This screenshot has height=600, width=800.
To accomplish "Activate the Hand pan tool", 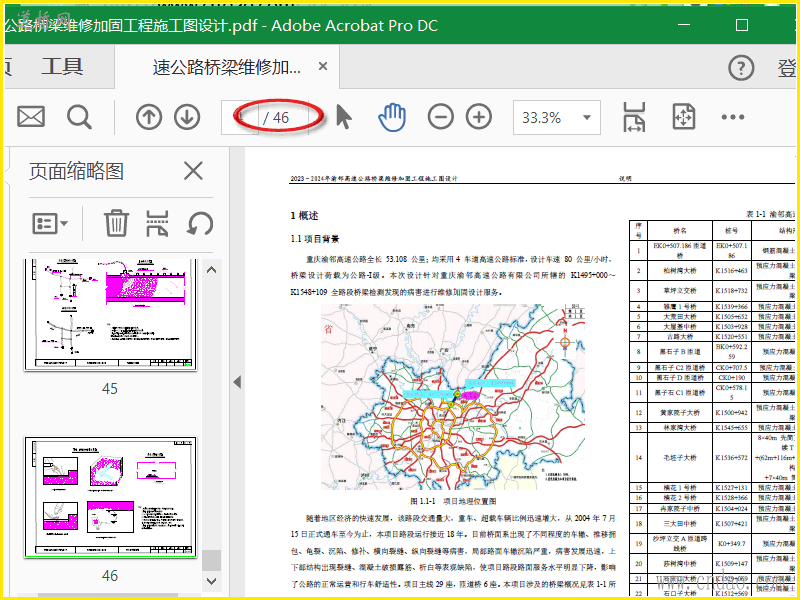I will pyautogui.click(x=392, y=117).
